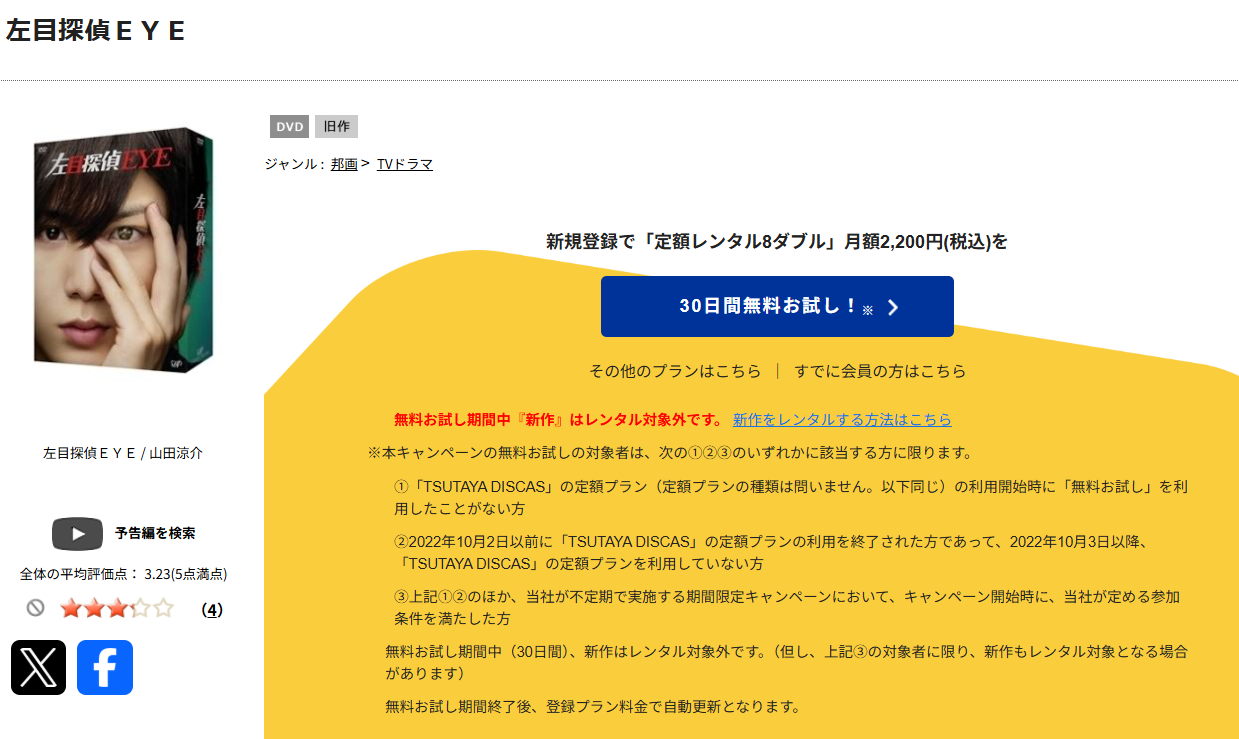The height and width of the screenshot is (739, 1239).
Task: Open 新作をレンタルする方法はこちら link
Action: [842, 420]
